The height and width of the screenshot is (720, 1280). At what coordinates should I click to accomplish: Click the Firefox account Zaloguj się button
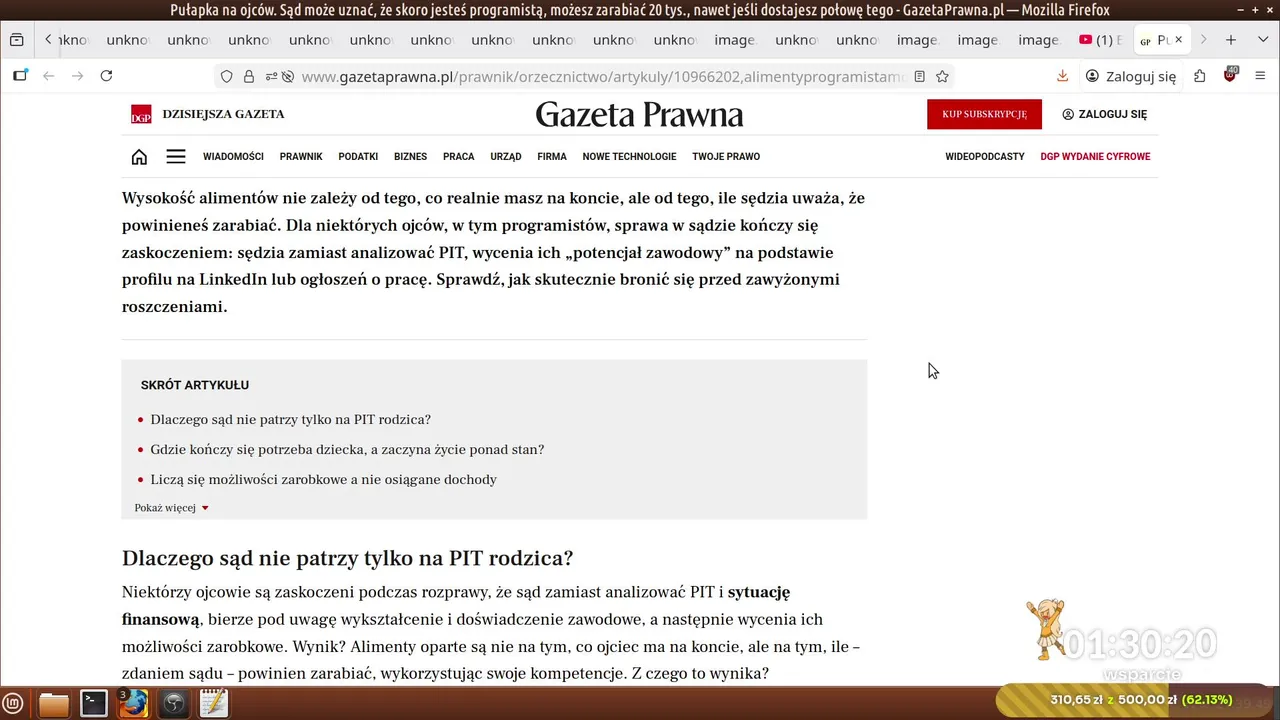(1131, 76)
